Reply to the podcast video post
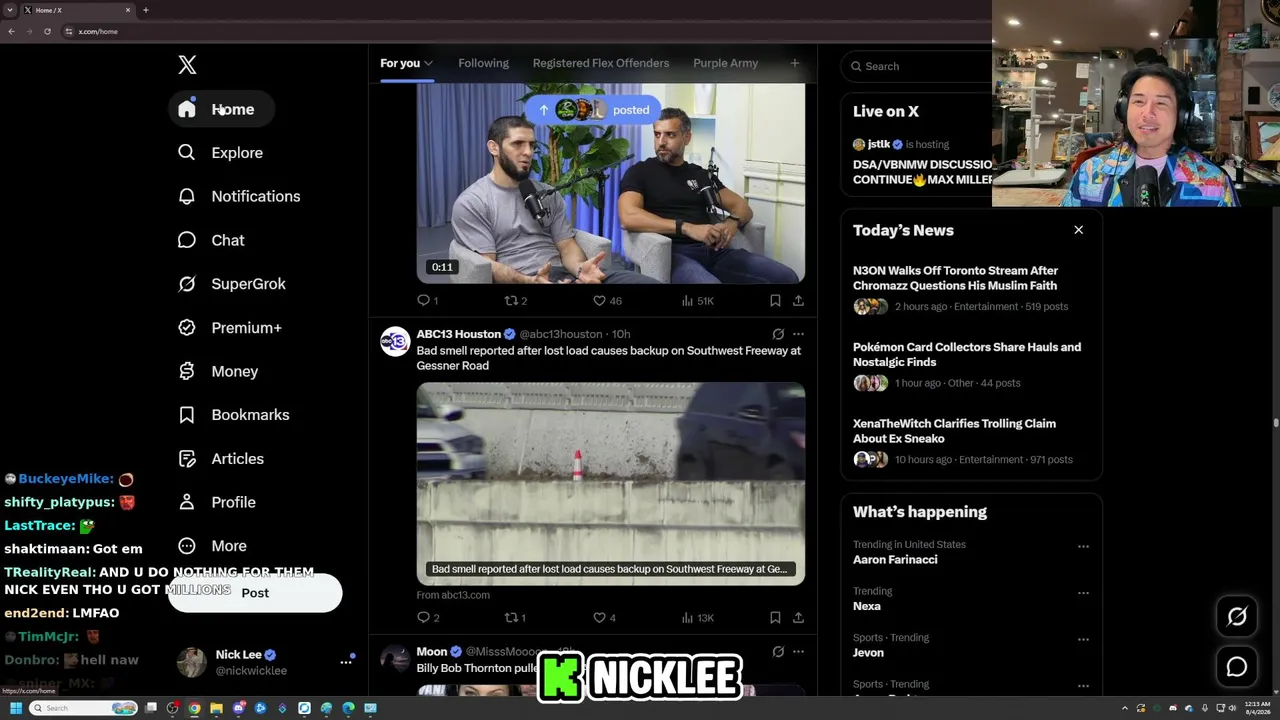 coord(427,300)
